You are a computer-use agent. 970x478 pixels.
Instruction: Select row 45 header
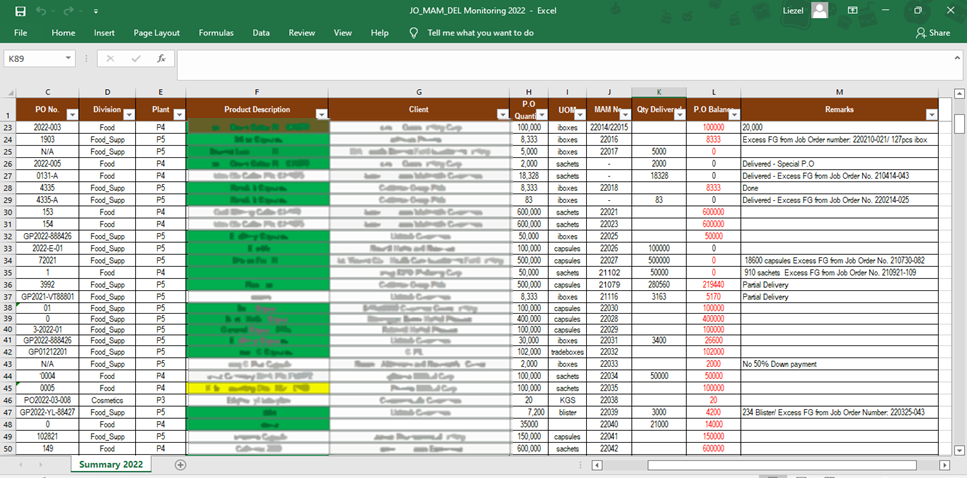pyautogui.click(x=8, y=388)
